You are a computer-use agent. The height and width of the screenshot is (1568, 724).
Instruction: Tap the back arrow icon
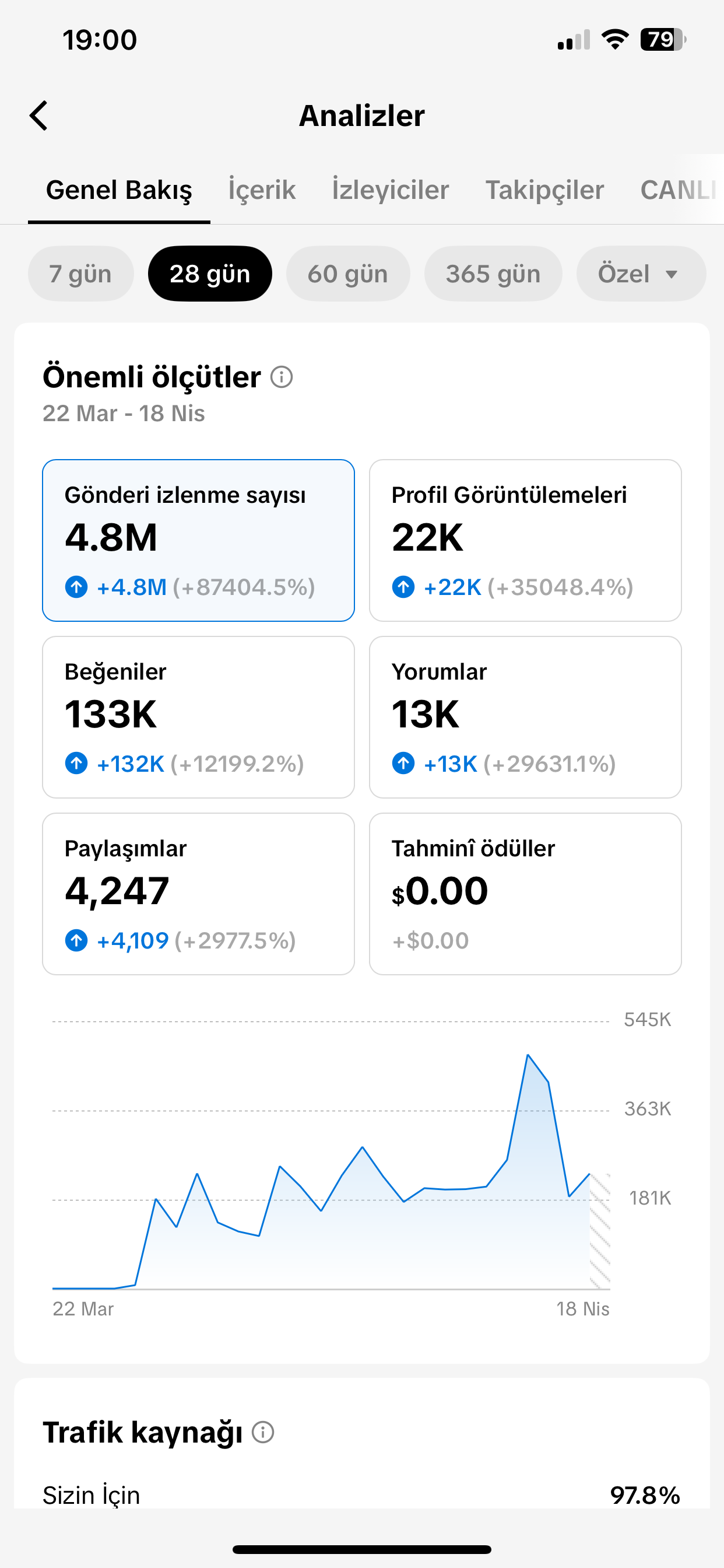(x=38, y=116)
